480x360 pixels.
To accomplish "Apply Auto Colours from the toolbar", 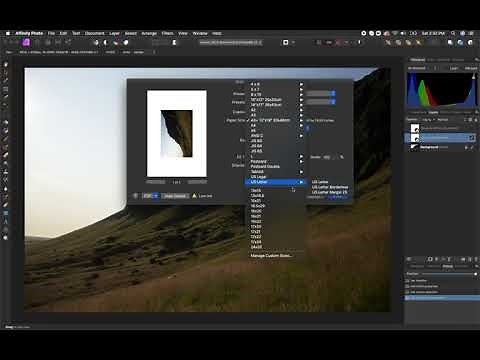I will click(x=116, y=42).
